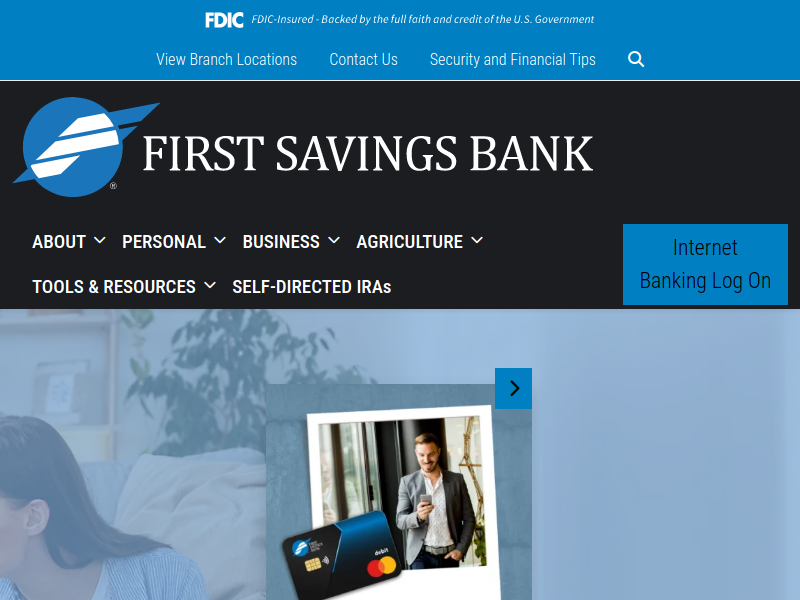Open the ABOUT menu item

click(x=59, y=242)
